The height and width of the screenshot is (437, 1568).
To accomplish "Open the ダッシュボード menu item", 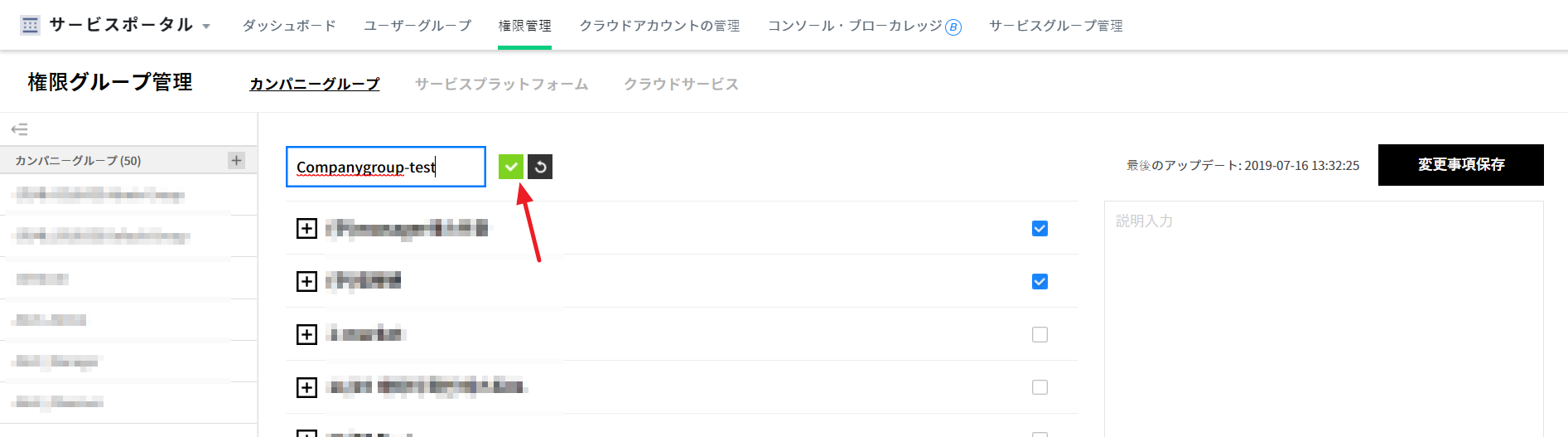I will [x=289, y=26].
